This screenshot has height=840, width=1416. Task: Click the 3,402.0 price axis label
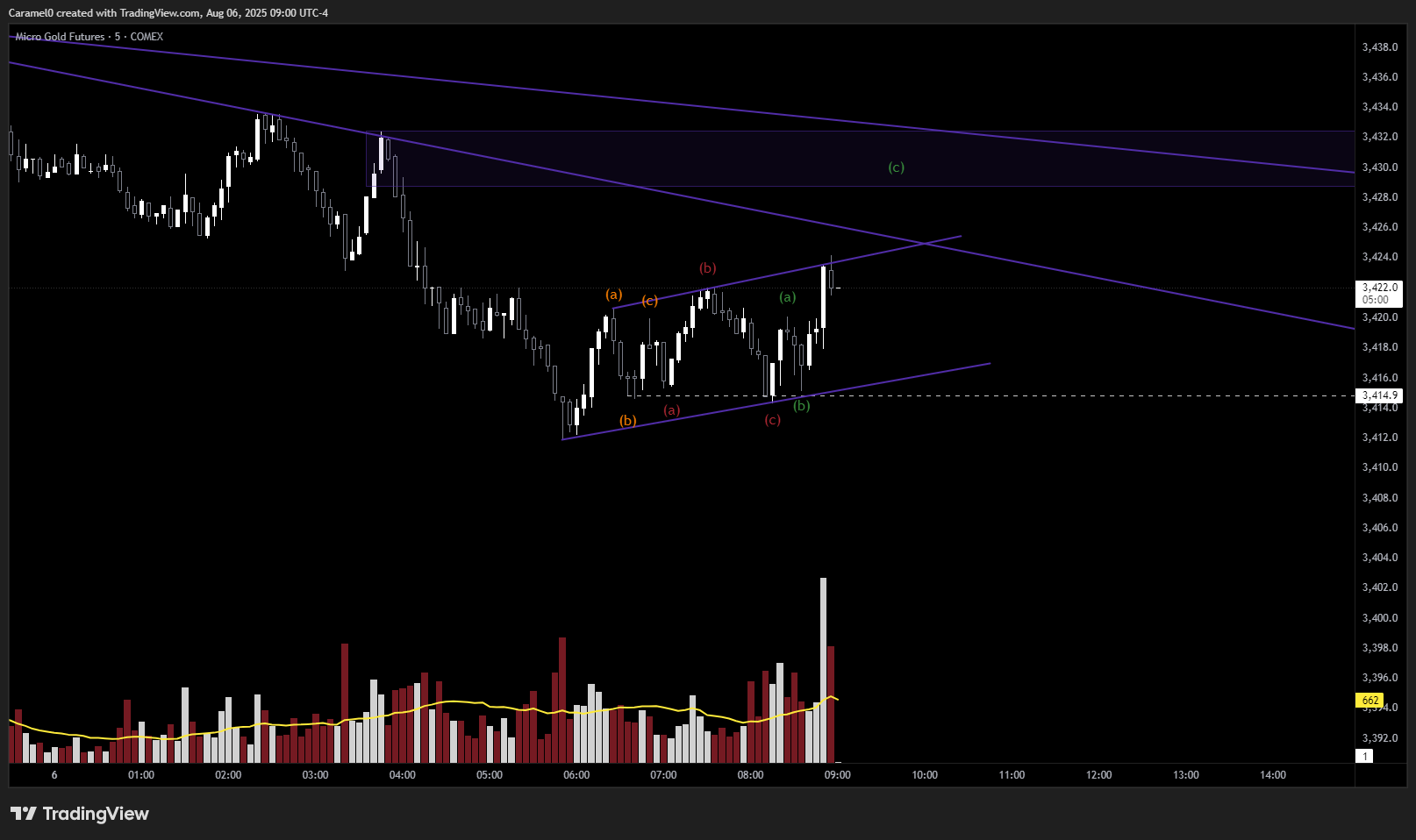1380,587
